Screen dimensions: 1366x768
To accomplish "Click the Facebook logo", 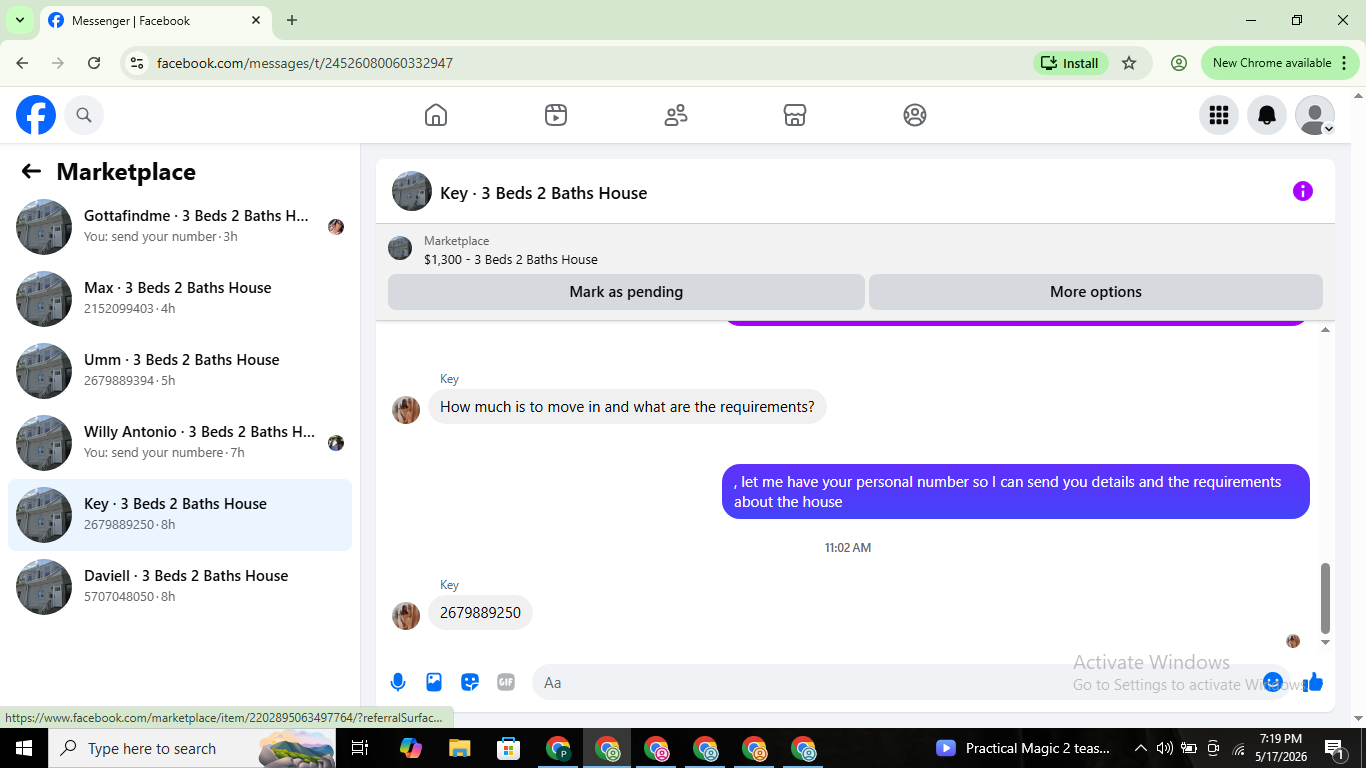I will pyautogui.click(x=36, y=115).
